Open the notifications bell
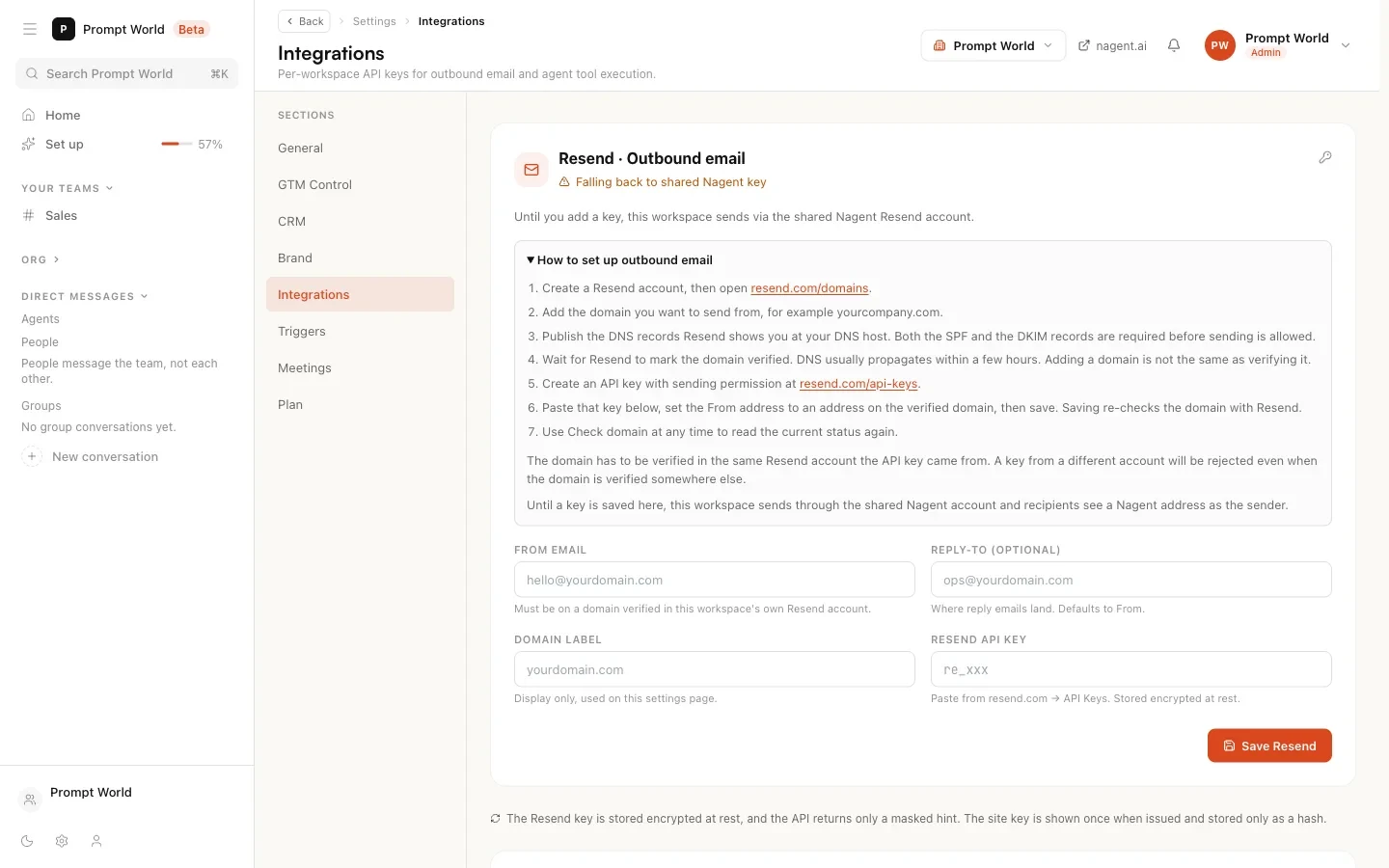This screenshot has width=1389, height=868. tap(1174, 45)
